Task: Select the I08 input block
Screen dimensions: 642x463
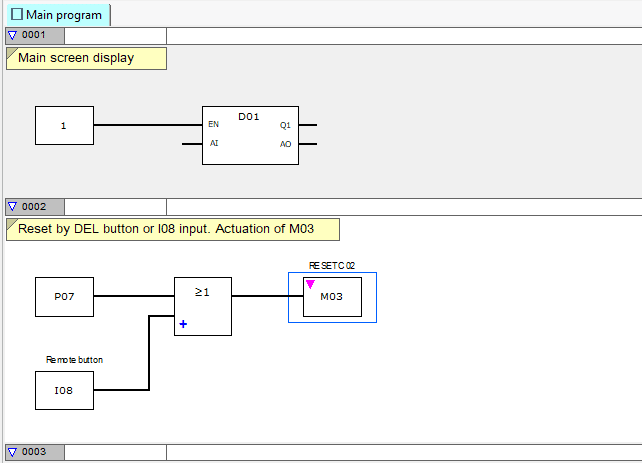Action: (x=64, y=391)
